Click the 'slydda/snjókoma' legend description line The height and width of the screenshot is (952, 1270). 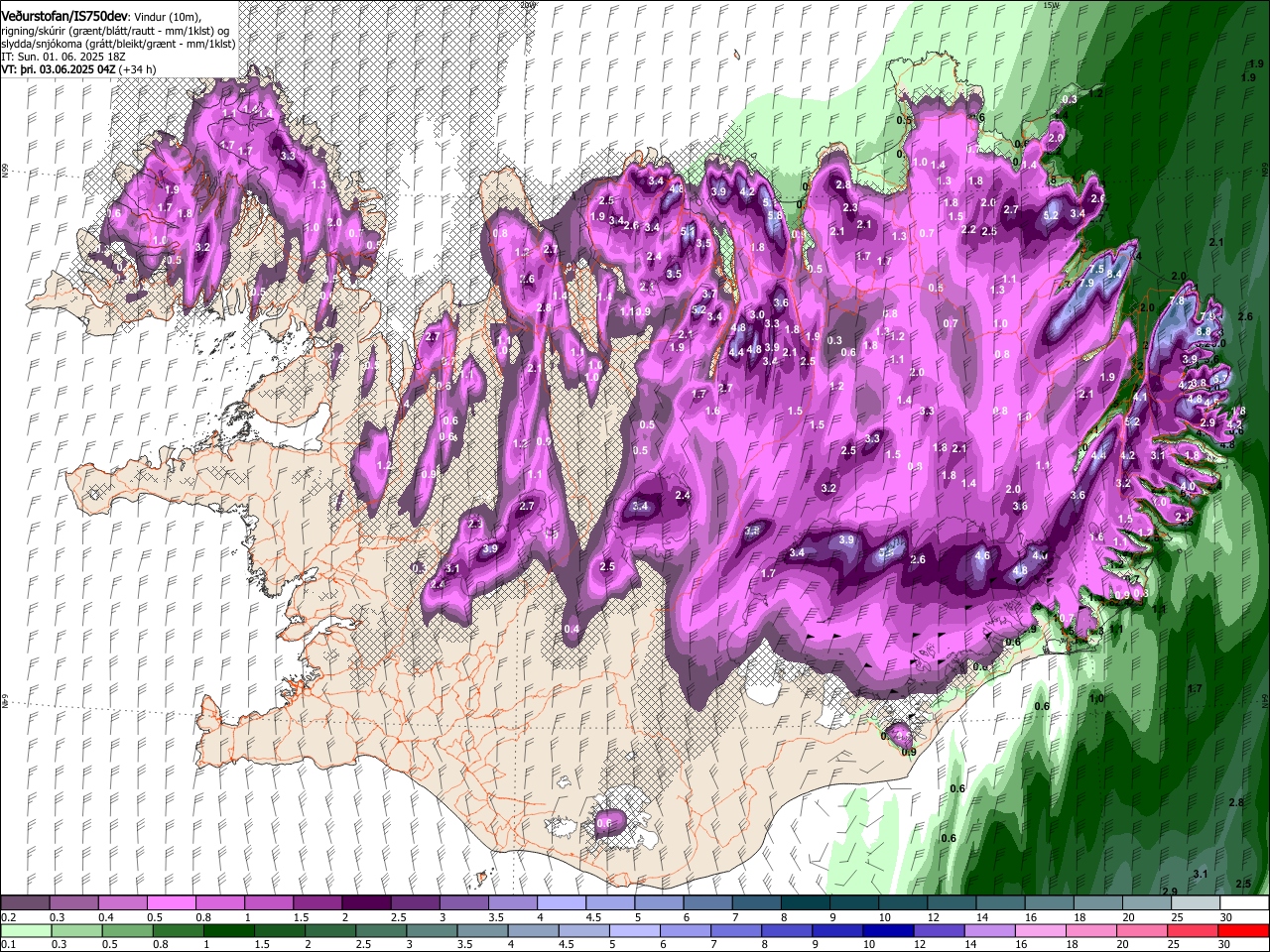(118, 45)
